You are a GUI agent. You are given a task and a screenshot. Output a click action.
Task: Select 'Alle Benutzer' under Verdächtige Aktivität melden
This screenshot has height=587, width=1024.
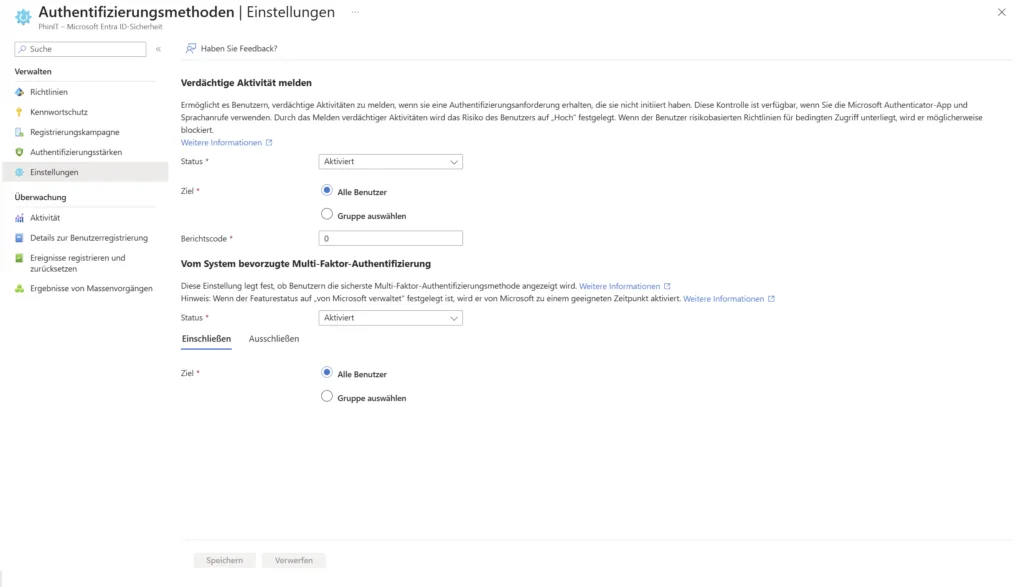pyautogui.click(x=327, y=191)
